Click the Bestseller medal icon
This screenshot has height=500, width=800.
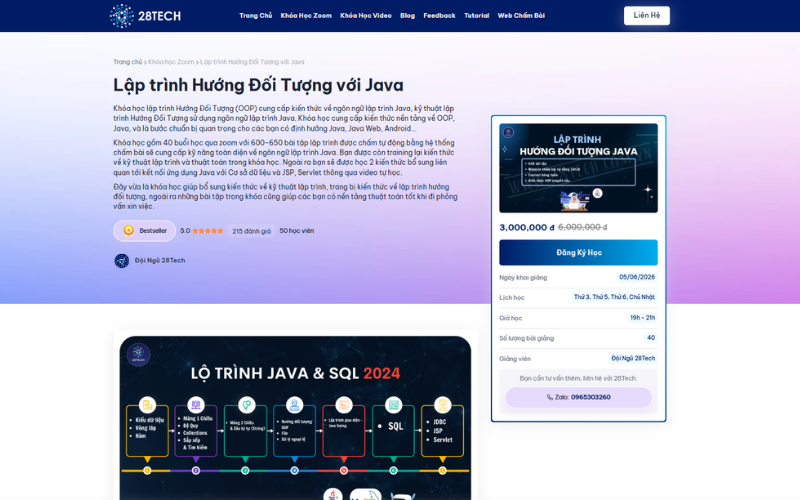(129, 231)
